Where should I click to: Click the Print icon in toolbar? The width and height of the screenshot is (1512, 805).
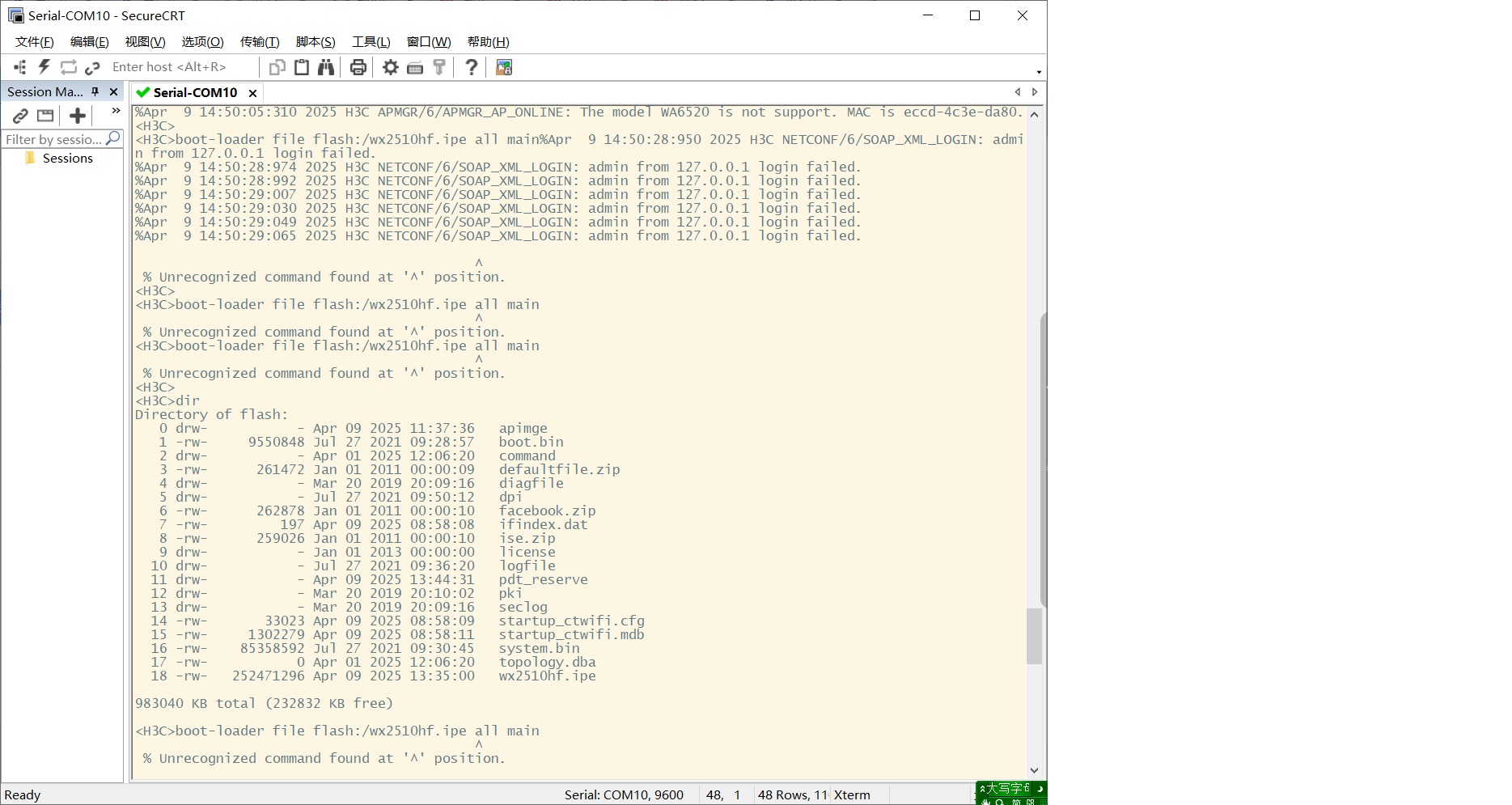358,67
